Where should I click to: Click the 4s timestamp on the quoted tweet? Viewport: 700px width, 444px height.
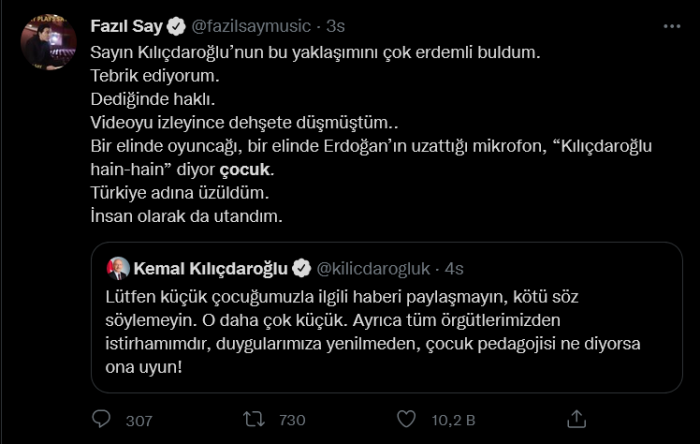[453, 268]
